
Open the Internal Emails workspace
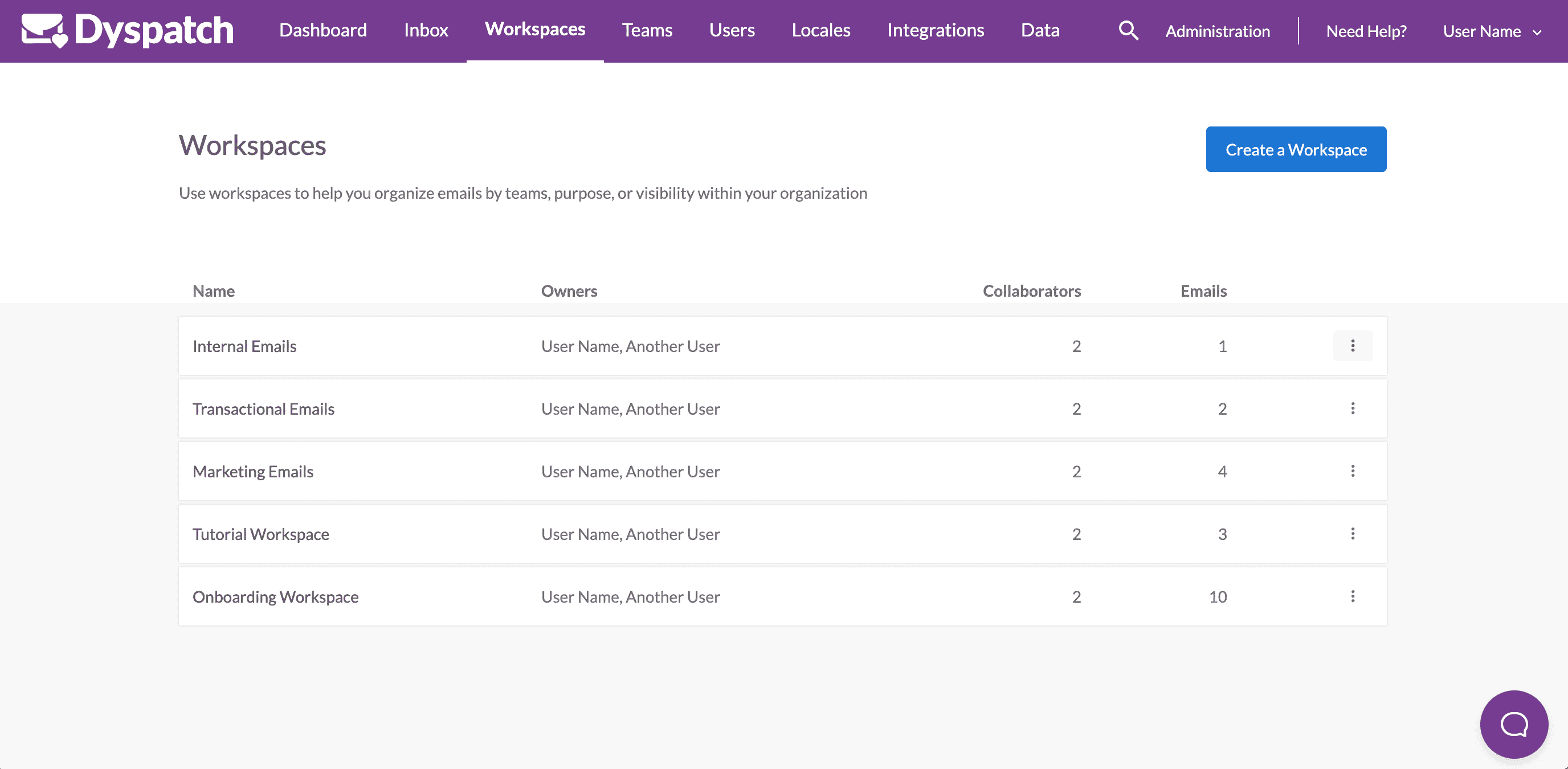coord(244,346)
